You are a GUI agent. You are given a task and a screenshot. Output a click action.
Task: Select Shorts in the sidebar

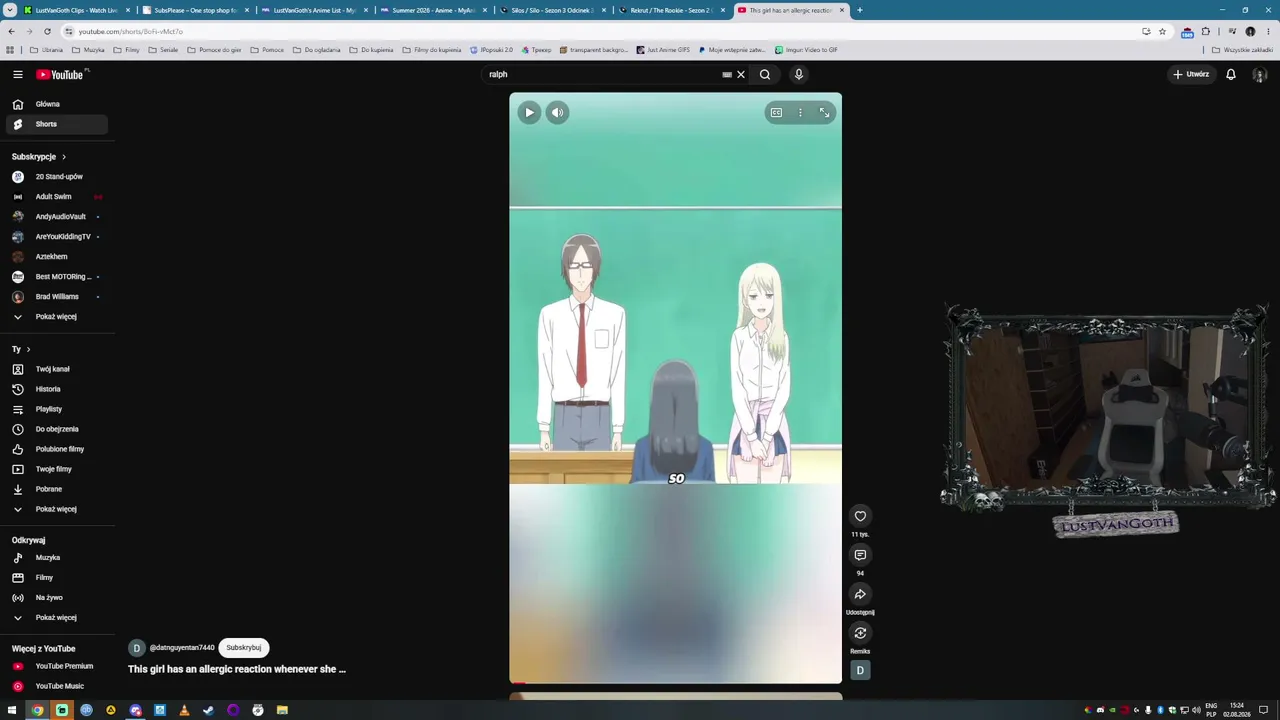57,124
